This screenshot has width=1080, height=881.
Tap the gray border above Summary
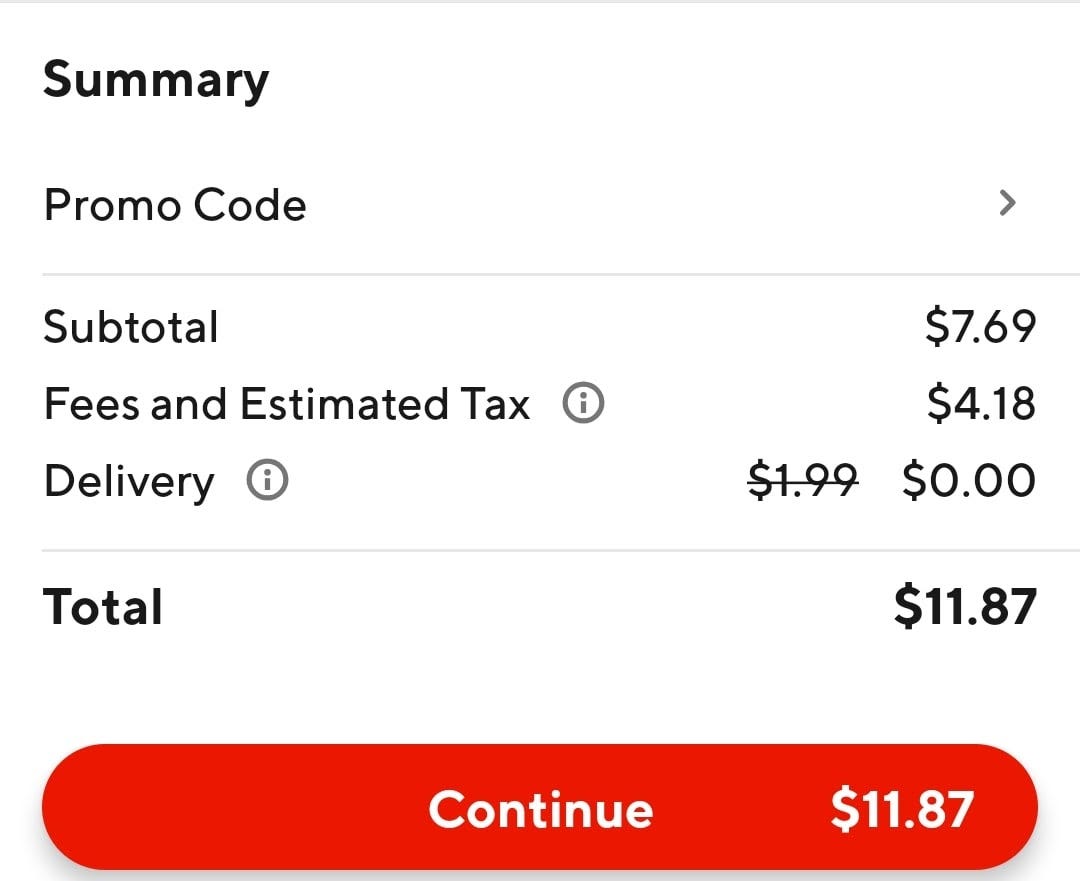coord(540,2)
